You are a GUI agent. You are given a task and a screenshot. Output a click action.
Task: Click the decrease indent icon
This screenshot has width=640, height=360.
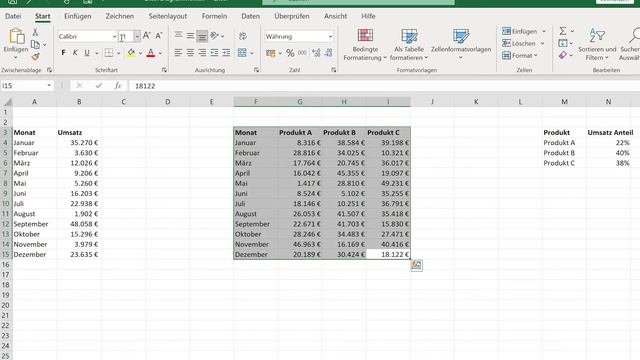[214, 53]
